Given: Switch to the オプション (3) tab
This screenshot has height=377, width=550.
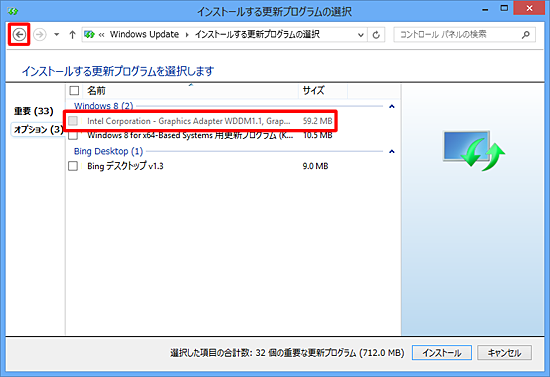Looking at the screenshot, I should point(38,130).
